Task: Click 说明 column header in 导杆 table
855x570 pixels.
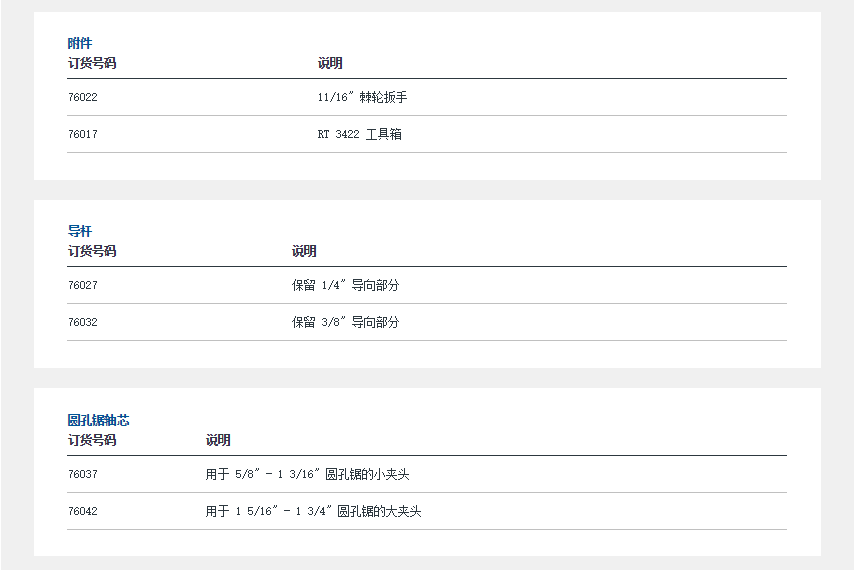Action: (304, 251)
